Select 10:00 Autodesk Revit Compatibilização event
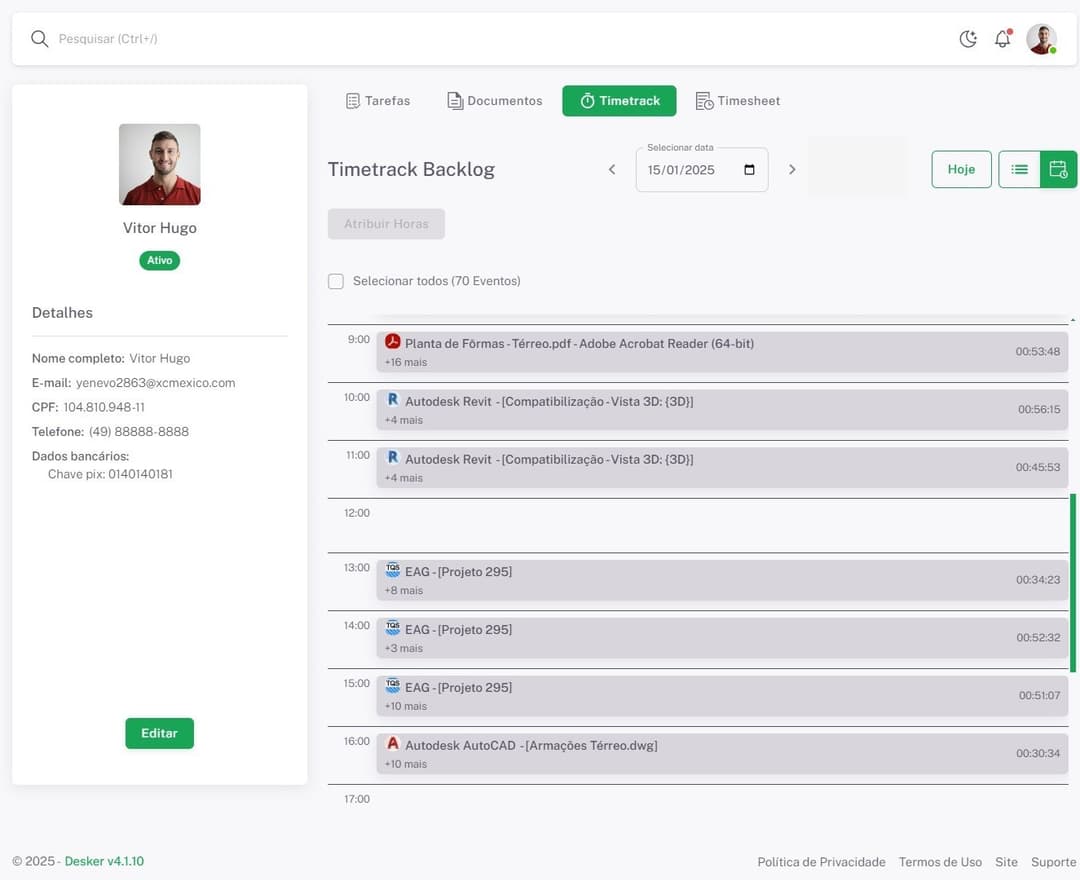This screenshot has width=1080, height=880. click(x=722, y=410)
